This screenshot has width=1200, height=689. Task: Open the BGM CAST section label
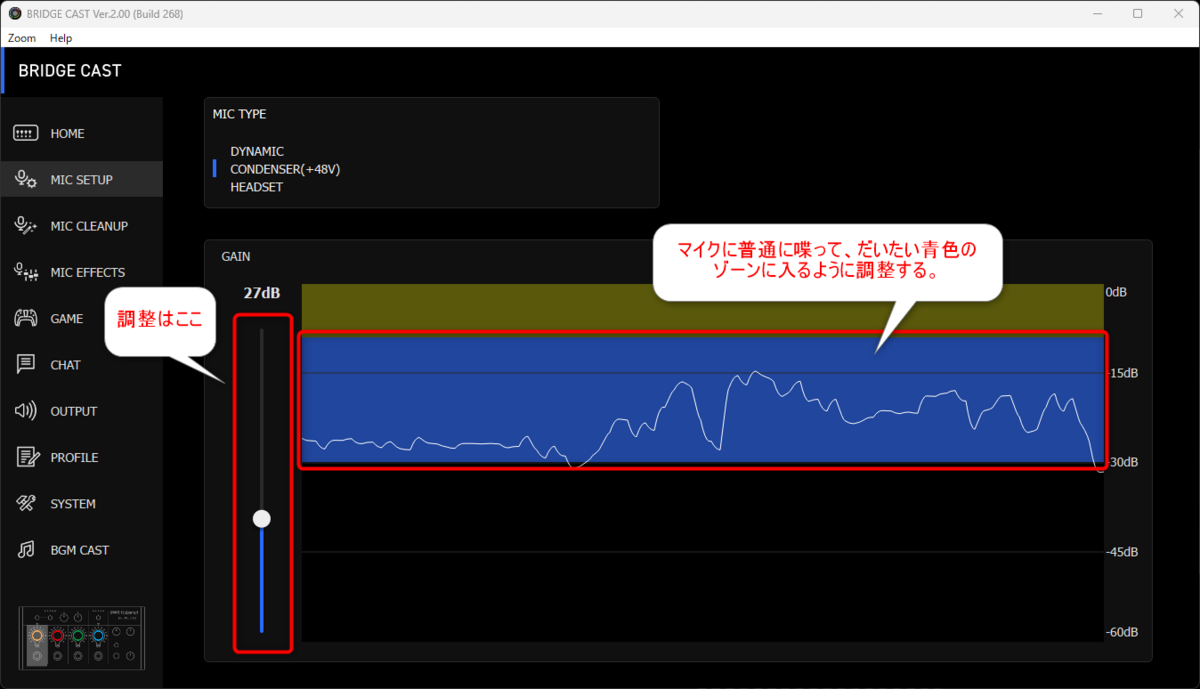(80, 550)
